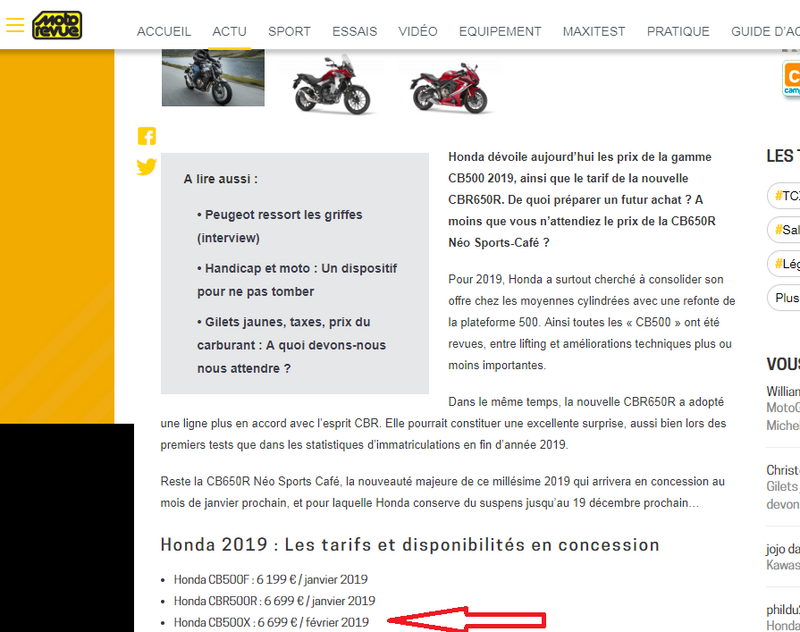Image resolution: width=800 pixels, height=632 pixels.
Task: Open the orange ad banner icon
Action: (x=791, y=78)
